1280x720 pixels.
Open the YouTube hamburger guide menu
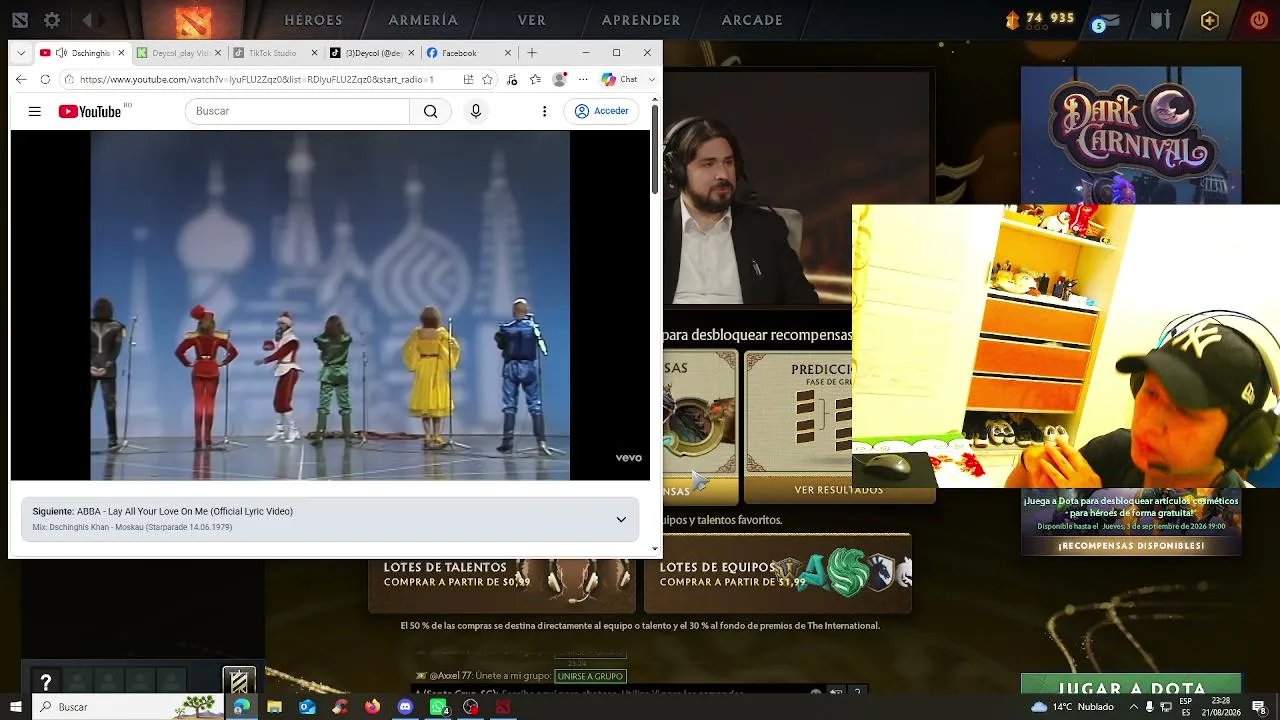pyautogui.click(x=35, y=111)
